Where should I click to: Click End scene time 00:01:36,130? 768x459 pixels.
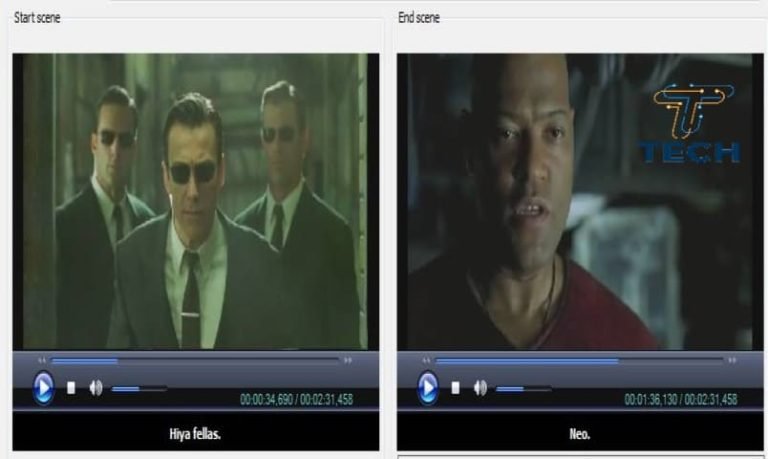click(x=651, y=400)
